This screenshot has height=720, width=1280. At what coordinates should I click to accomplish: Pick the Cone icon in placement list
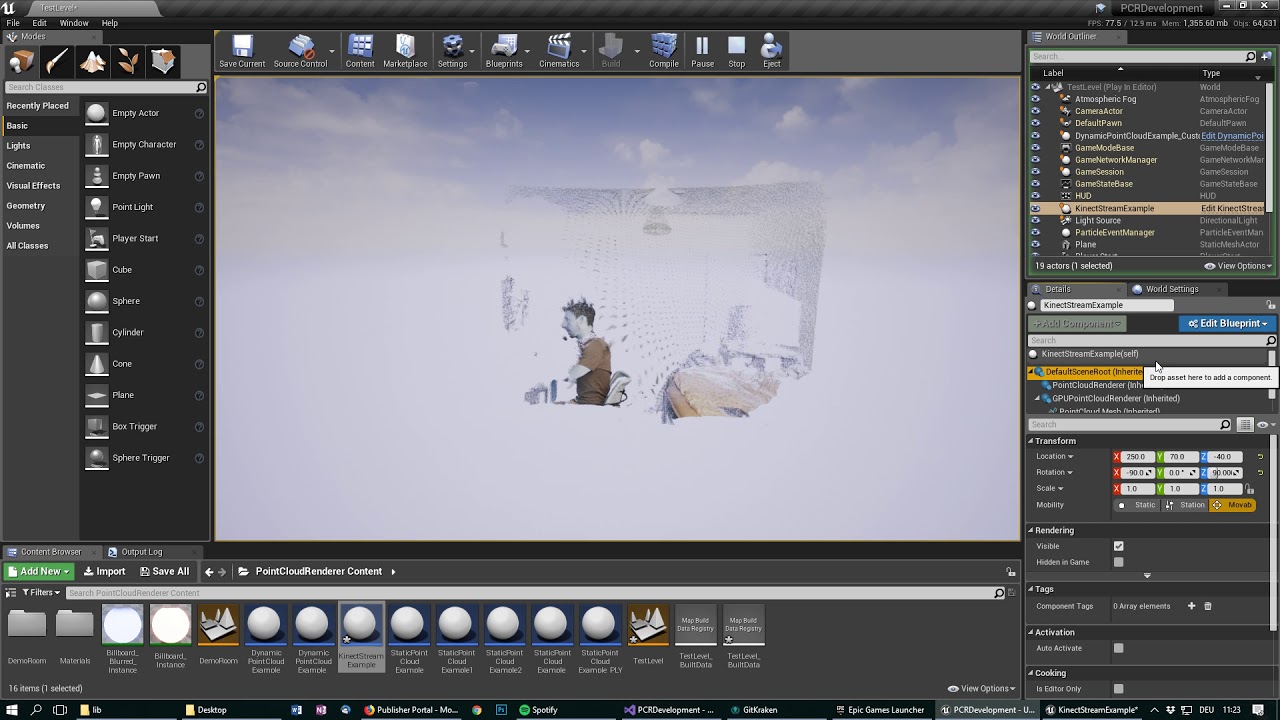[96, 364]
